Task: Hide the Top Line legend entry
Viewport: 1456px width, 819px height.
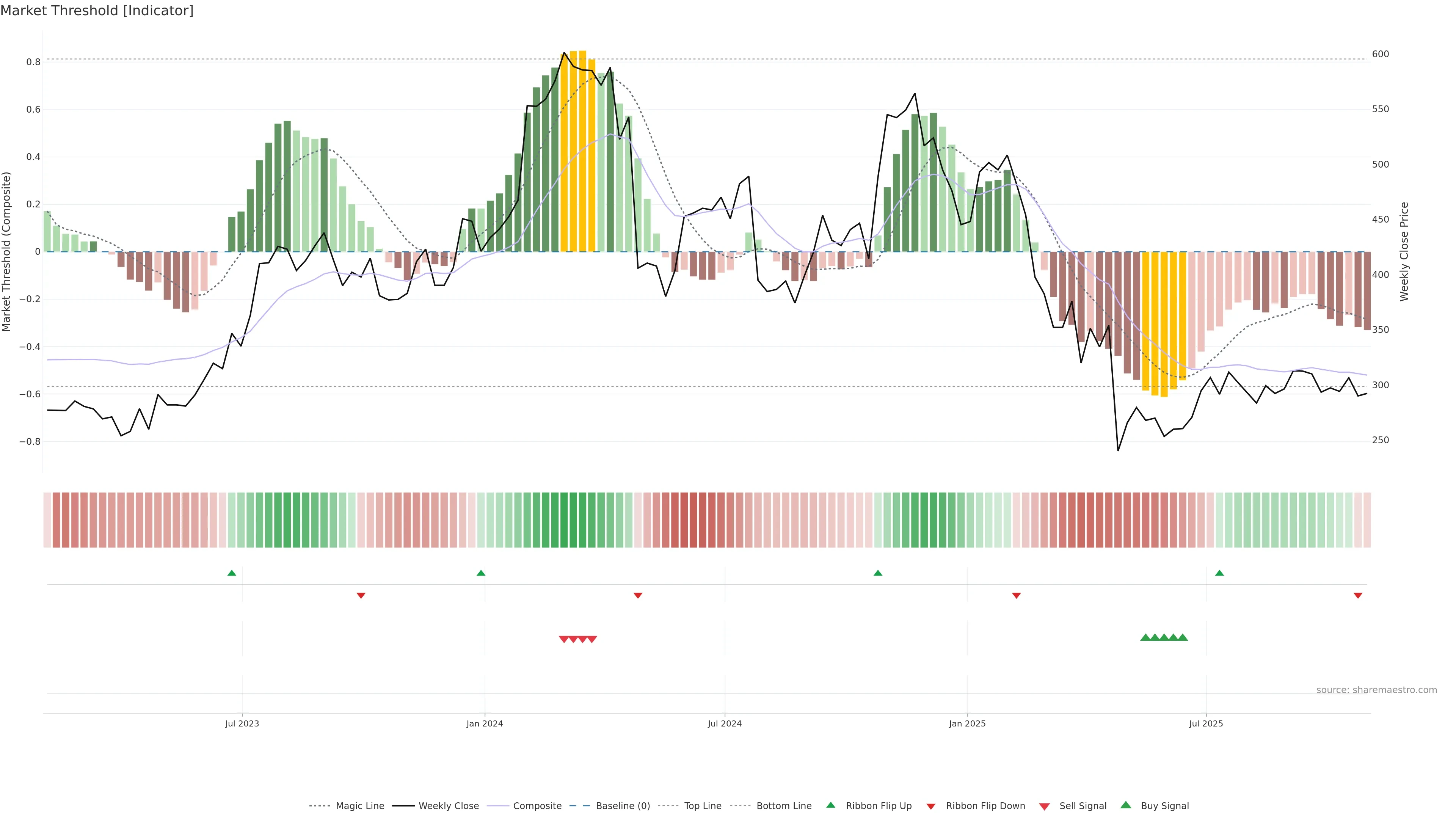Action: coord(703,806)
